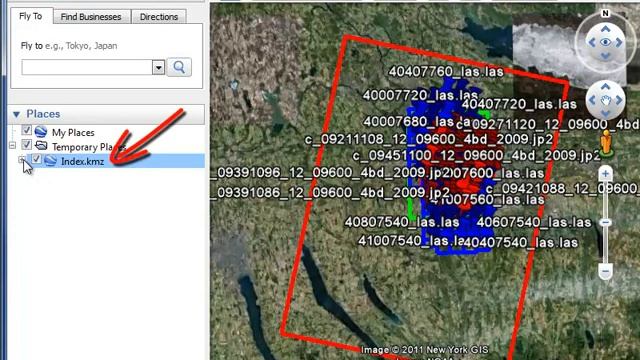Pan up with move joystick arrow
This screenshot has height=360, width=640.
[x=605, y=87]
